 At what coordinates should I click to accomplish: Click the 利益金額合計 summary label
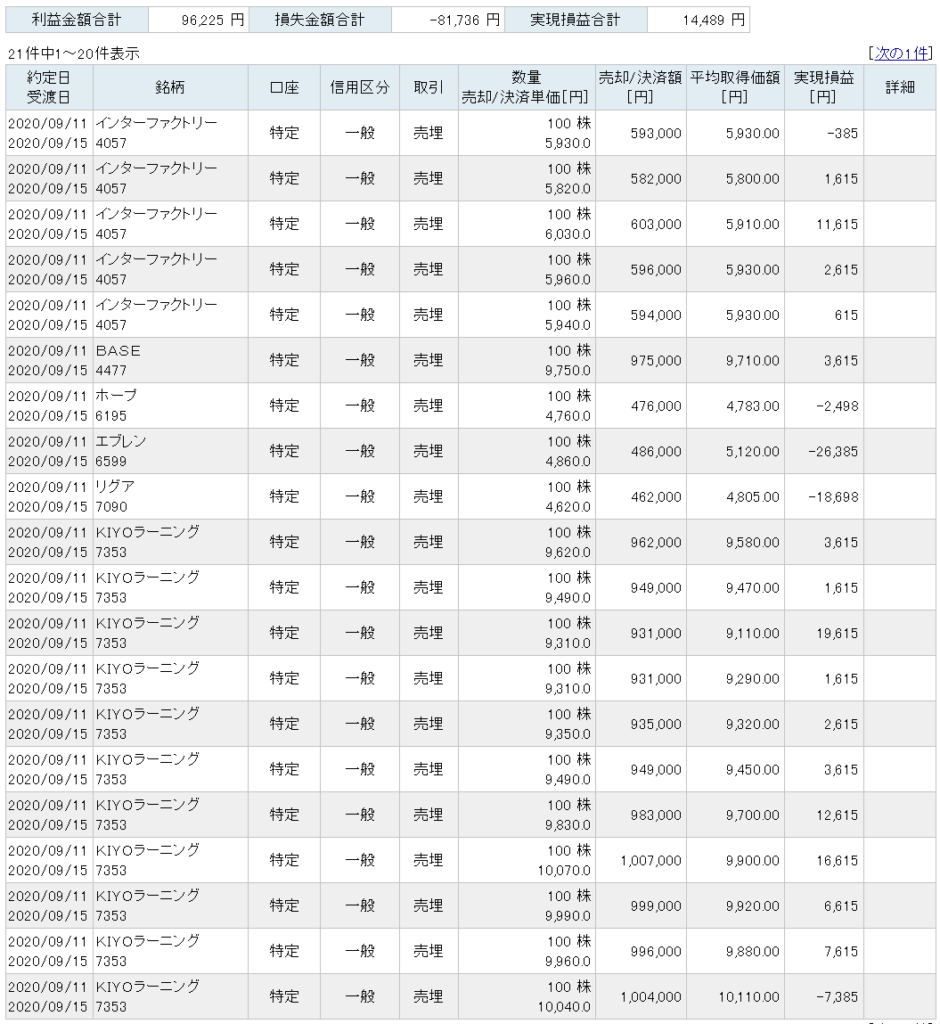(76, 20)
